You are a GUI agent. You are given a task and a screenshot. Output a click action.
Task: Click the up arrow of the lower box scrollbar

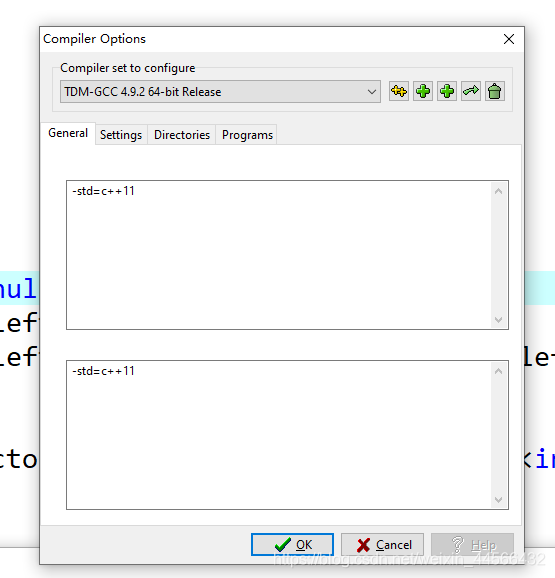coord(499,371)
